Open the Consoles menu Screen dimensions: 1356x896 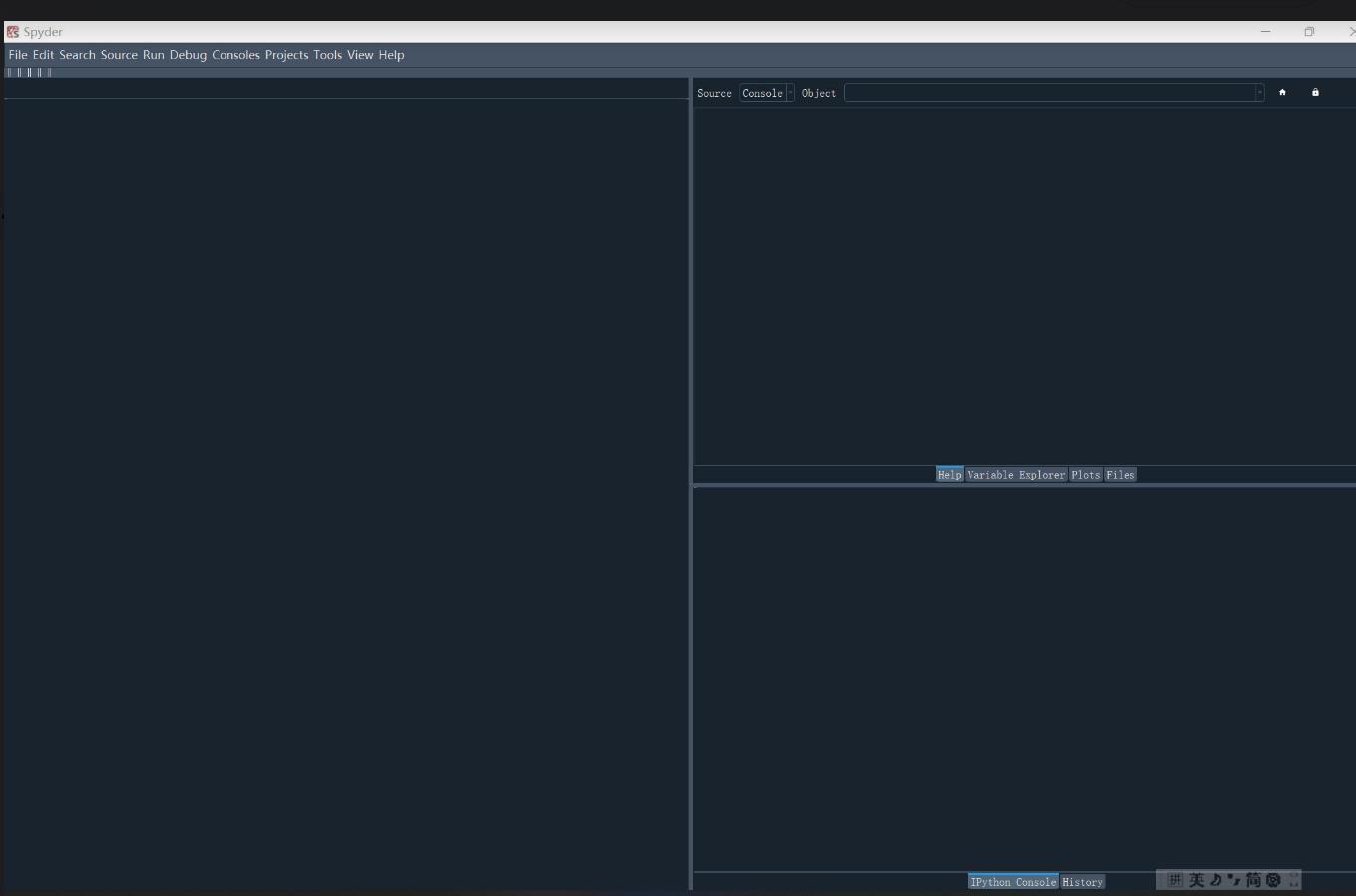click(x=235, y=55)
